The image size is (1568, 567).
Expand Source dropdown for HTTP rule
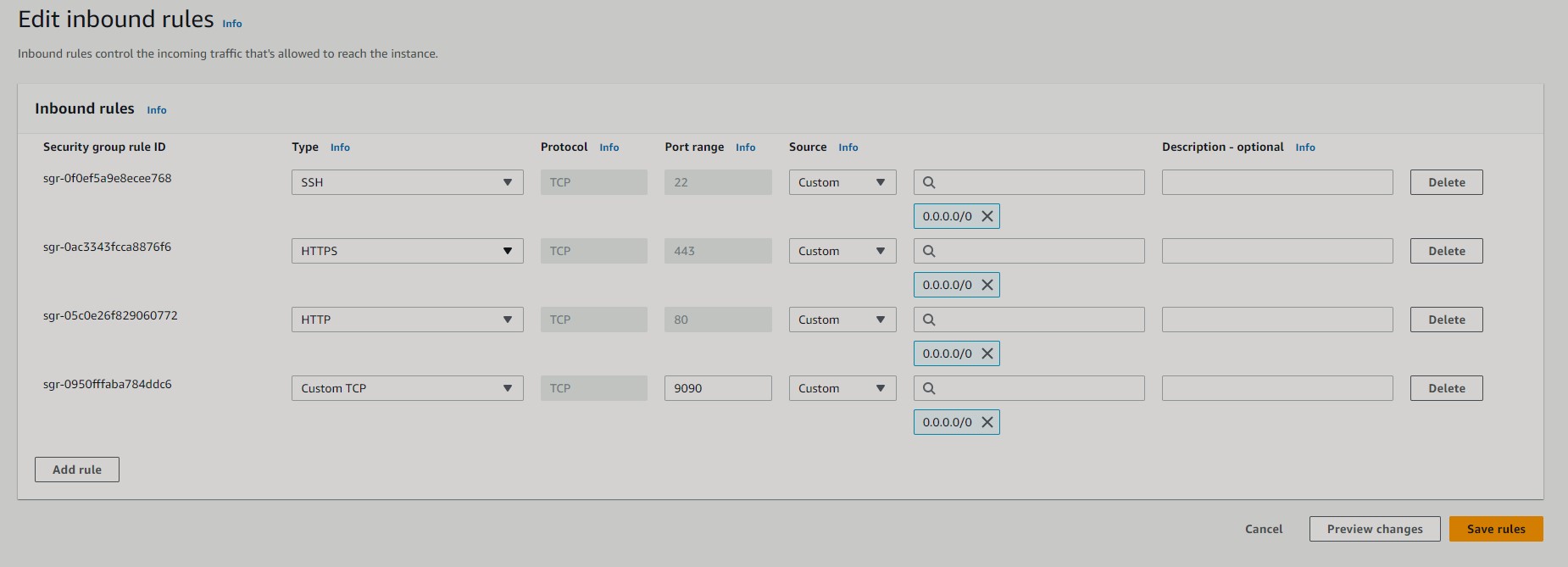click(842, 320)
